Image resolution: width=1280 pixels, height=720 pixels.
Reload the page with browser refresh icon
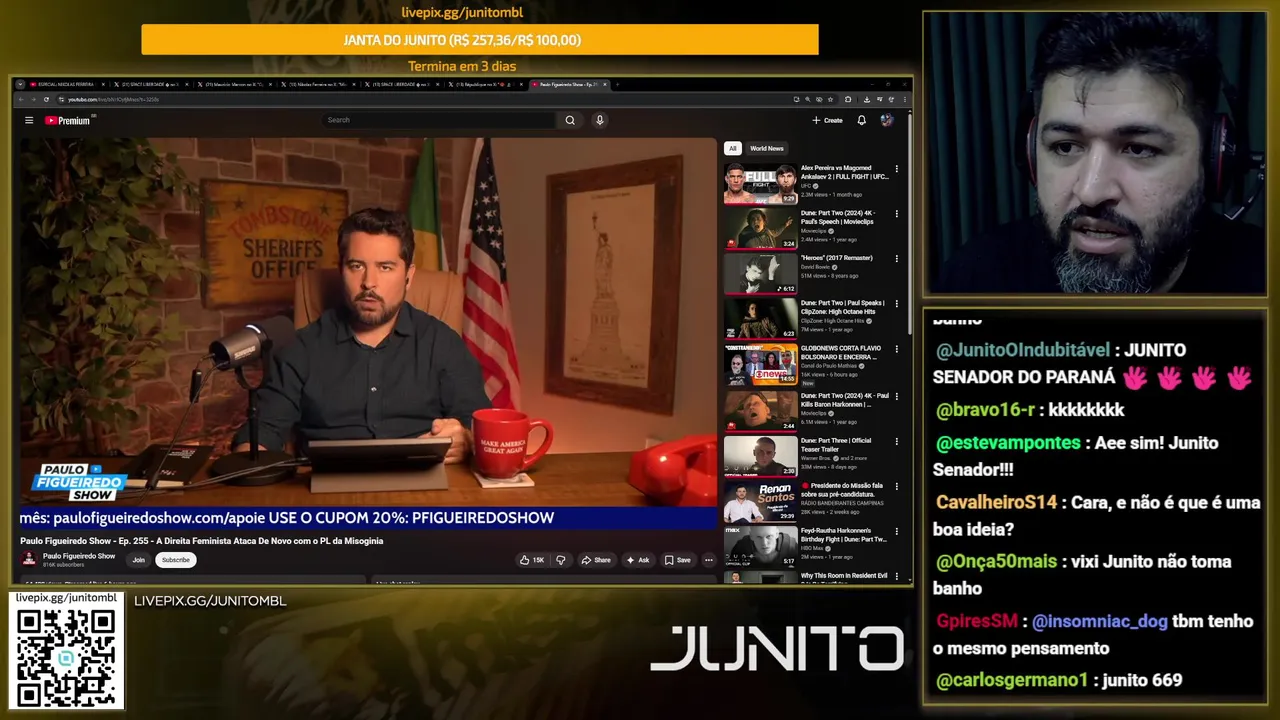[x=47, y=100]
